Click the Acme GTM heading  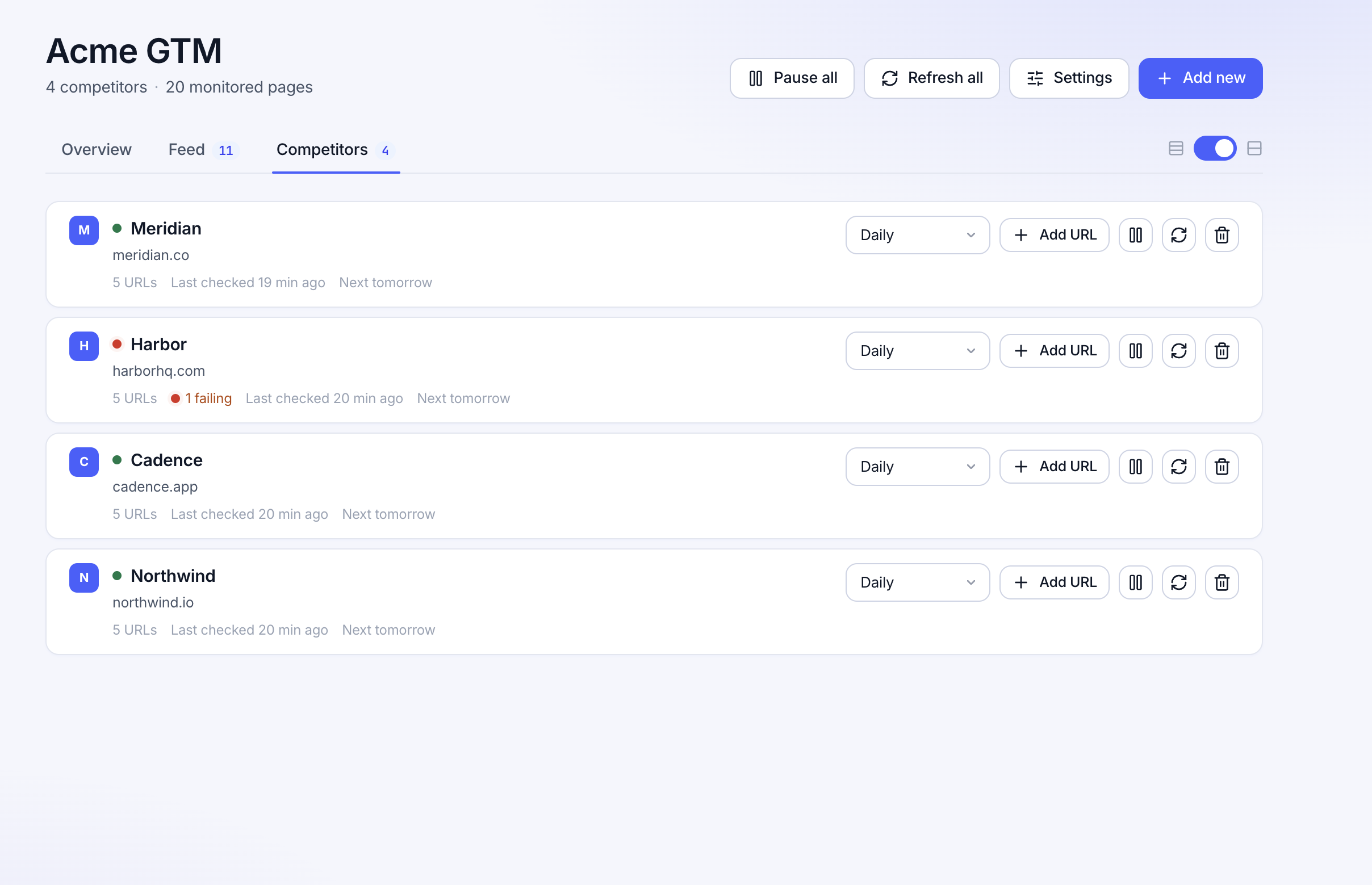click(134, 51)
